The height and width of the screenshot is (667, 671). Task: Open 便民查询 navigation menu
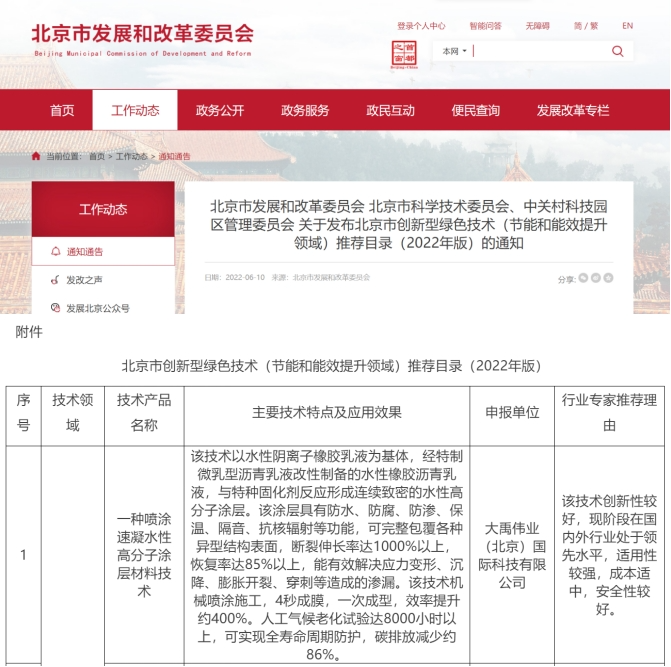pyautogui.click(x=475, y=110)
